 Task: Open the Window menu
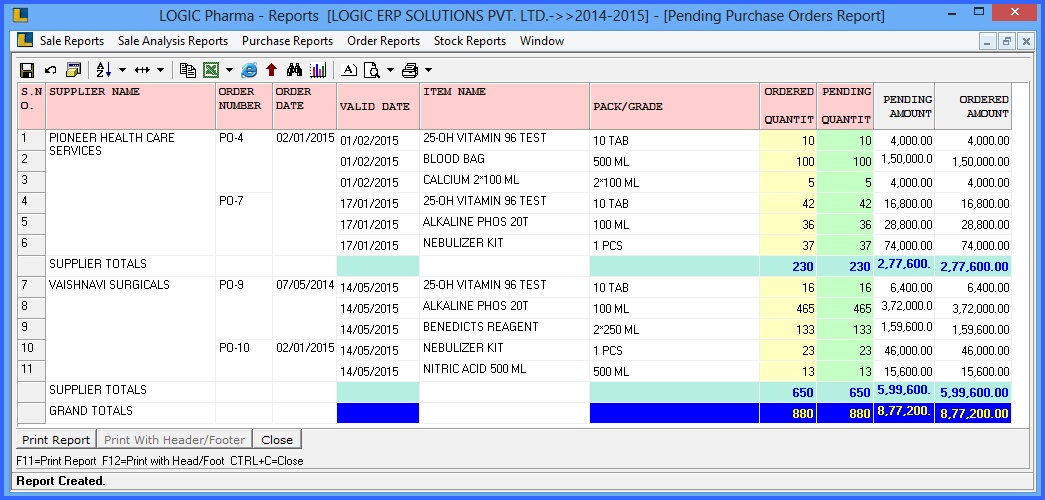542,41
